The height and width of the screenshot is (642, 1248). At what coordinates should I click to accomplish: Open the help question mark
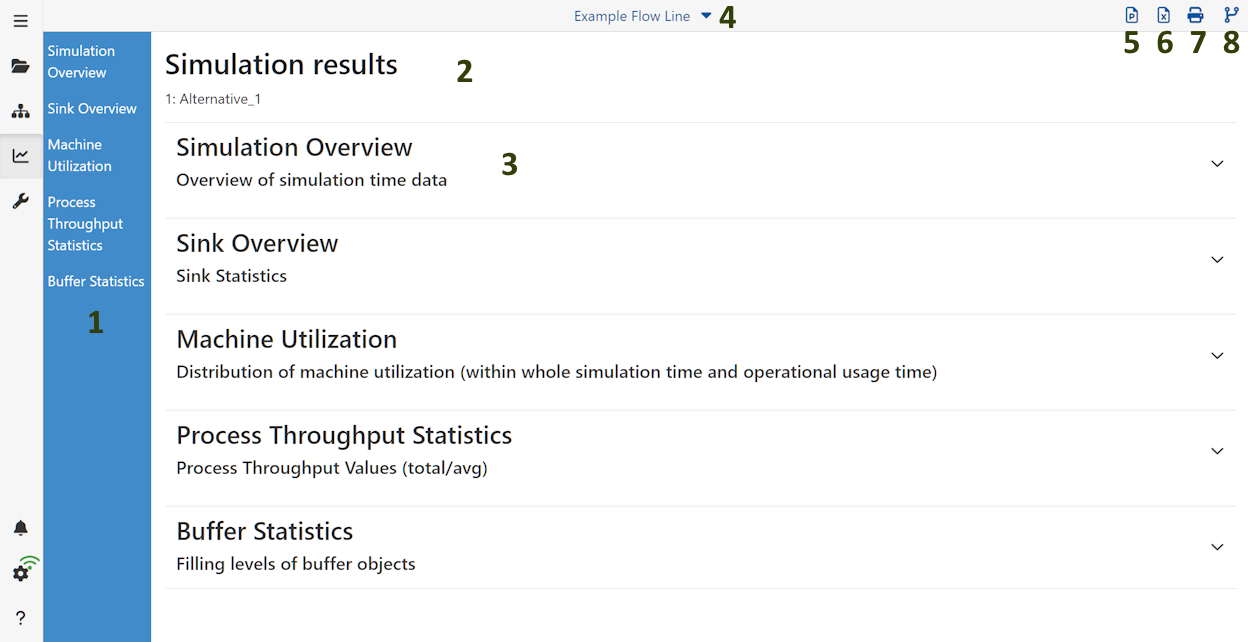(20, 617)
